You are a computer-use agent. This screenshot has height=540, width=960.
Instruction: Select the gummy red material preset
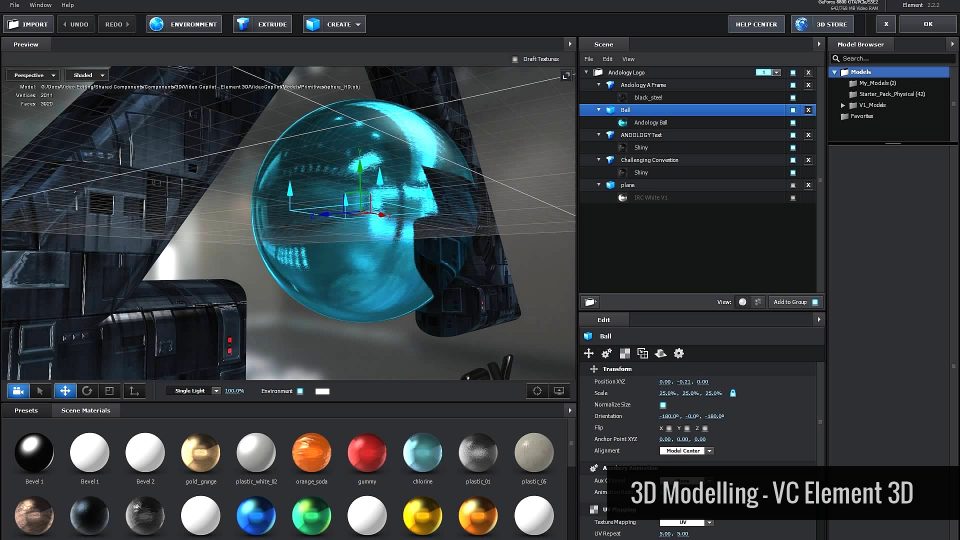click(367, 452)
